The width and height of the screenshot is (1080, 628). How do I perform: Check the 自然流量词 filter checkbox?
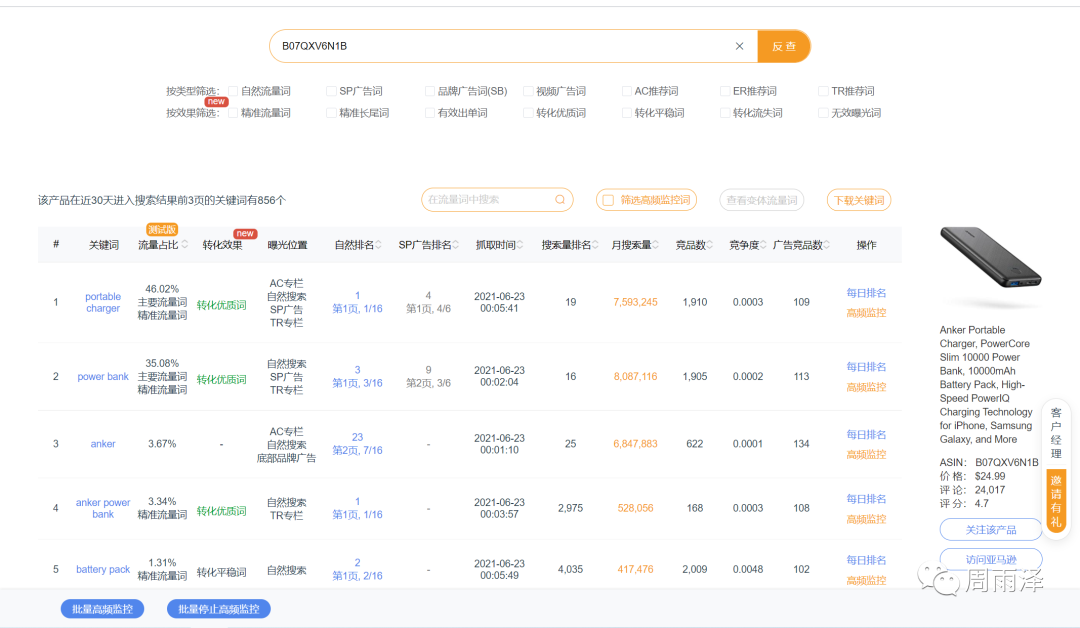[x=233, y=91]
